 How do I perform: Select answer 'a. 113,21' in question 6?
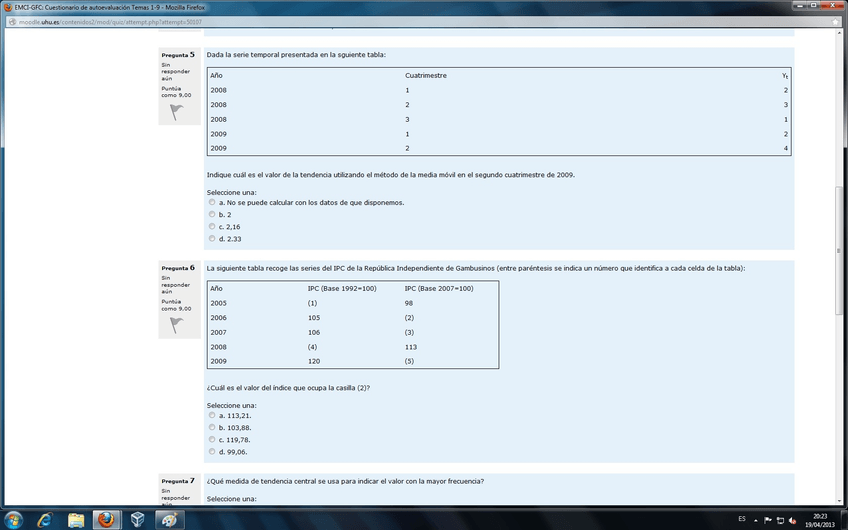pyautogui.click(x=212, y=415)
